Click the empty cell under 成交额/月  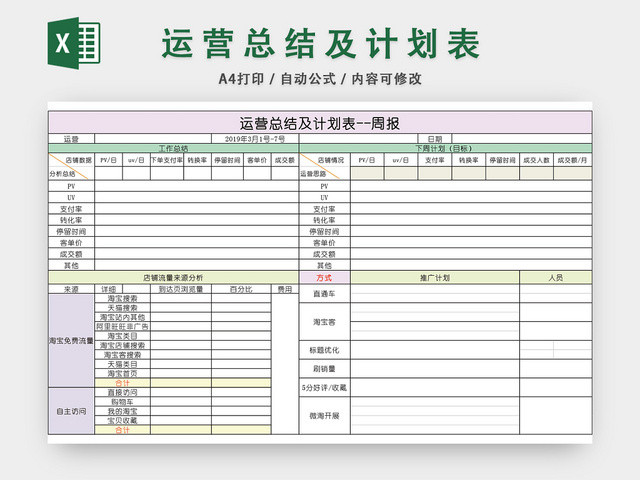[x=573, y=173]
